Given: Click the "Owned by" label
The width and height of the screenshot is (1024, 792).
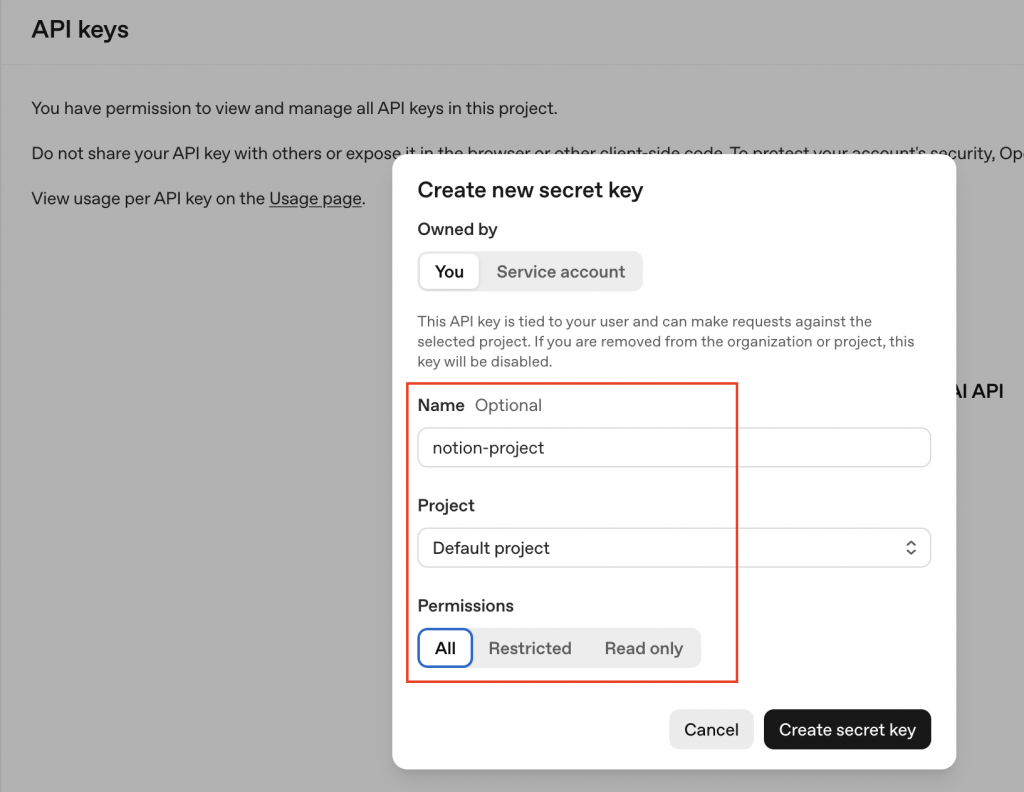Looking at the screenshot, I should pyautogui.click(x=457, y=229).
